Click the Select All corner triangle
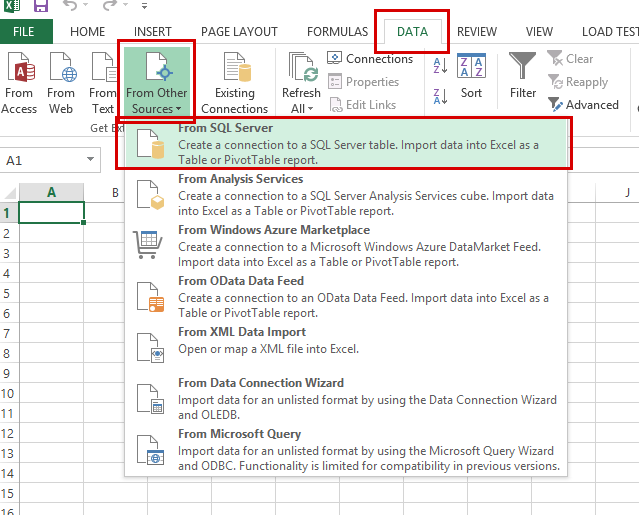Screen dimensions: 639x515 click(x=9, y=192)
